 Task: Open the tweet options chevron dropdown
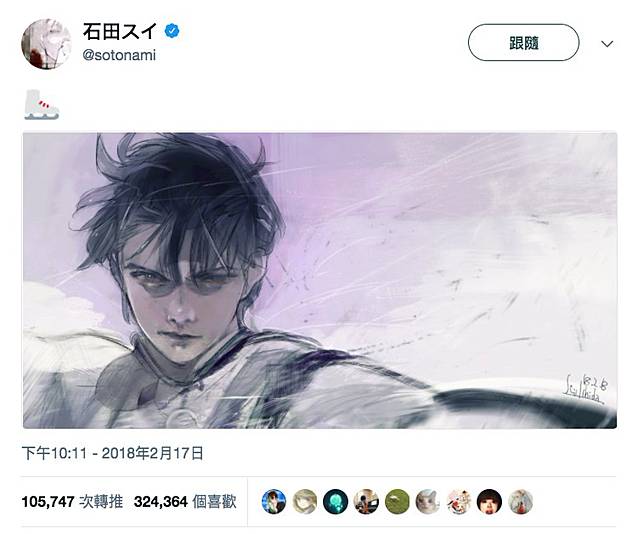click(607, 44)
